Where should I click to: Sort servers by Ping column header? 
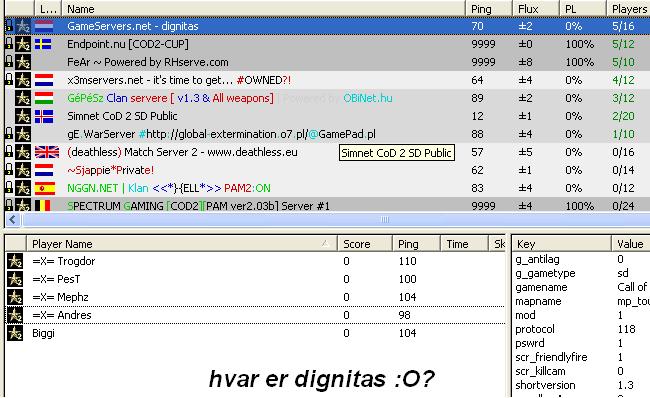[488, 9]
